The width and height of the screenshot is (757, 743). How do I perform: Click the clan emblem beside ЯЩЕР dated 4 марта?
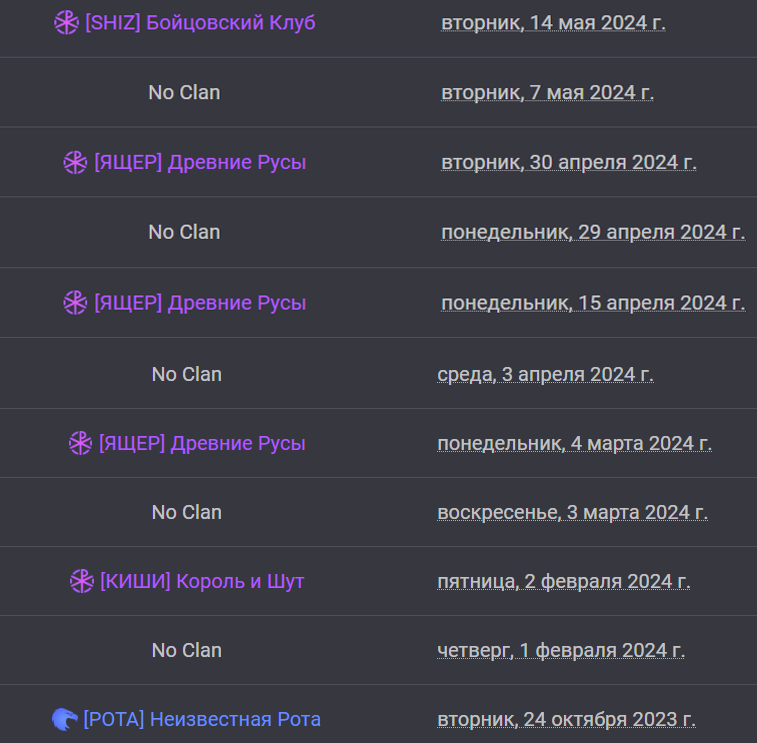[80, 443]
